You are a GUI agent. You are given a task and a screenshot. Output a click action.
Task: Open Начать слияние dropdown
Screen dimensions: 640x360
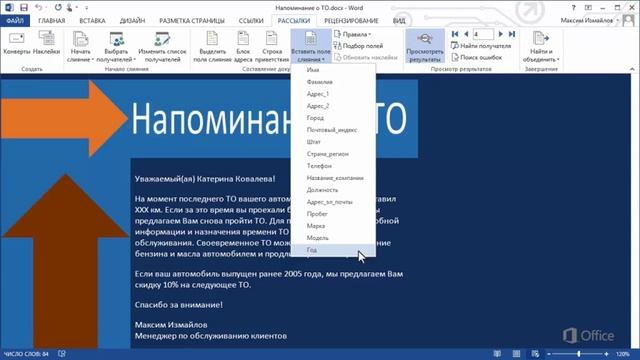[x=80, y=47]
